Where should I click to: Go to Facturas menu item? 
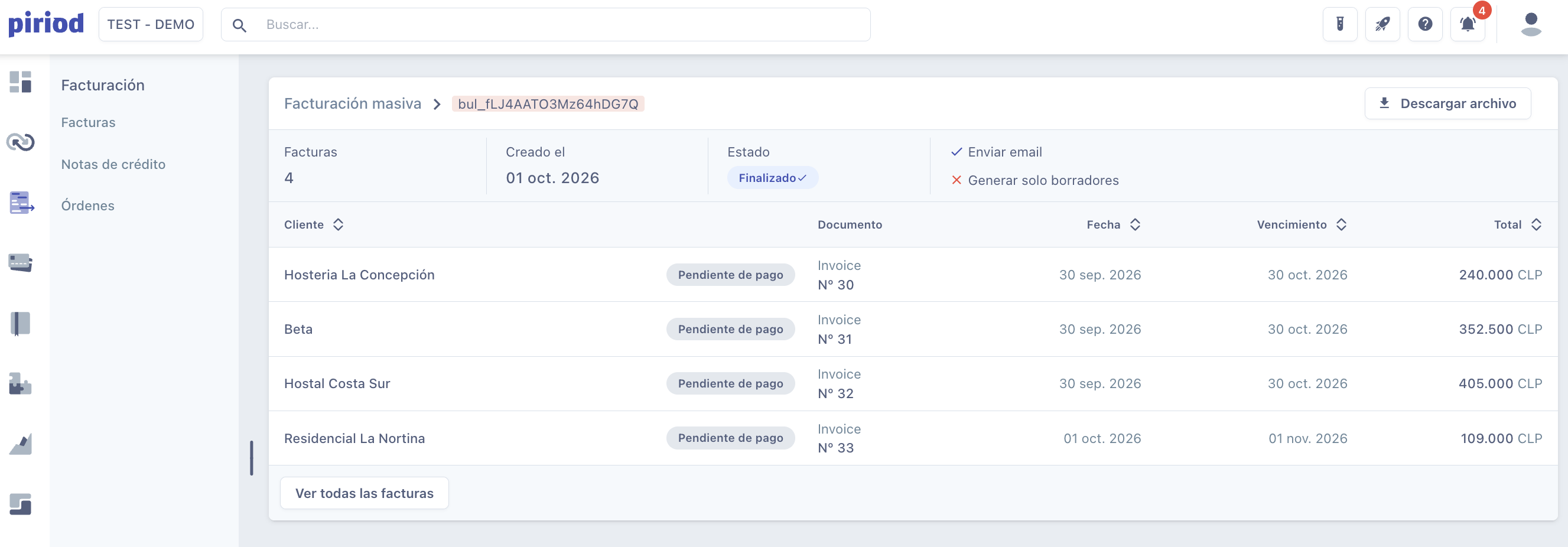click(x=88, y=122)
